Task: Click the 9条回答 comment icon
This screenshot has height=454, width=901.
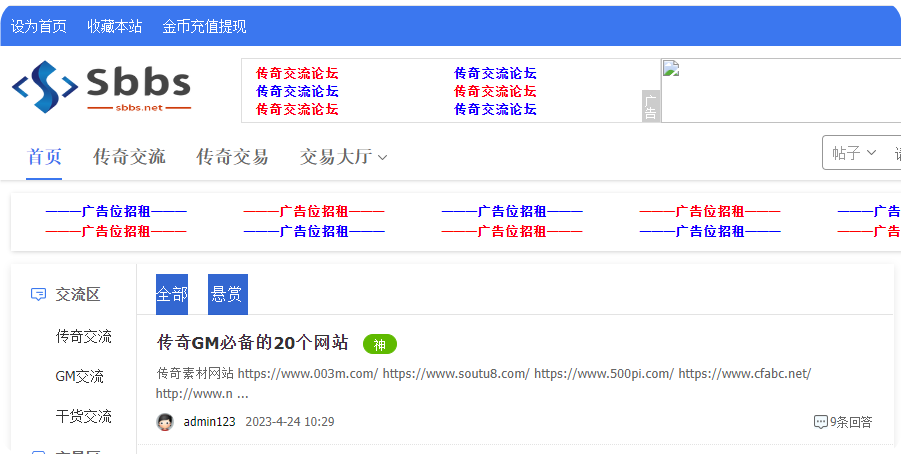Action: pyautogui.click(x=821, y=422)
